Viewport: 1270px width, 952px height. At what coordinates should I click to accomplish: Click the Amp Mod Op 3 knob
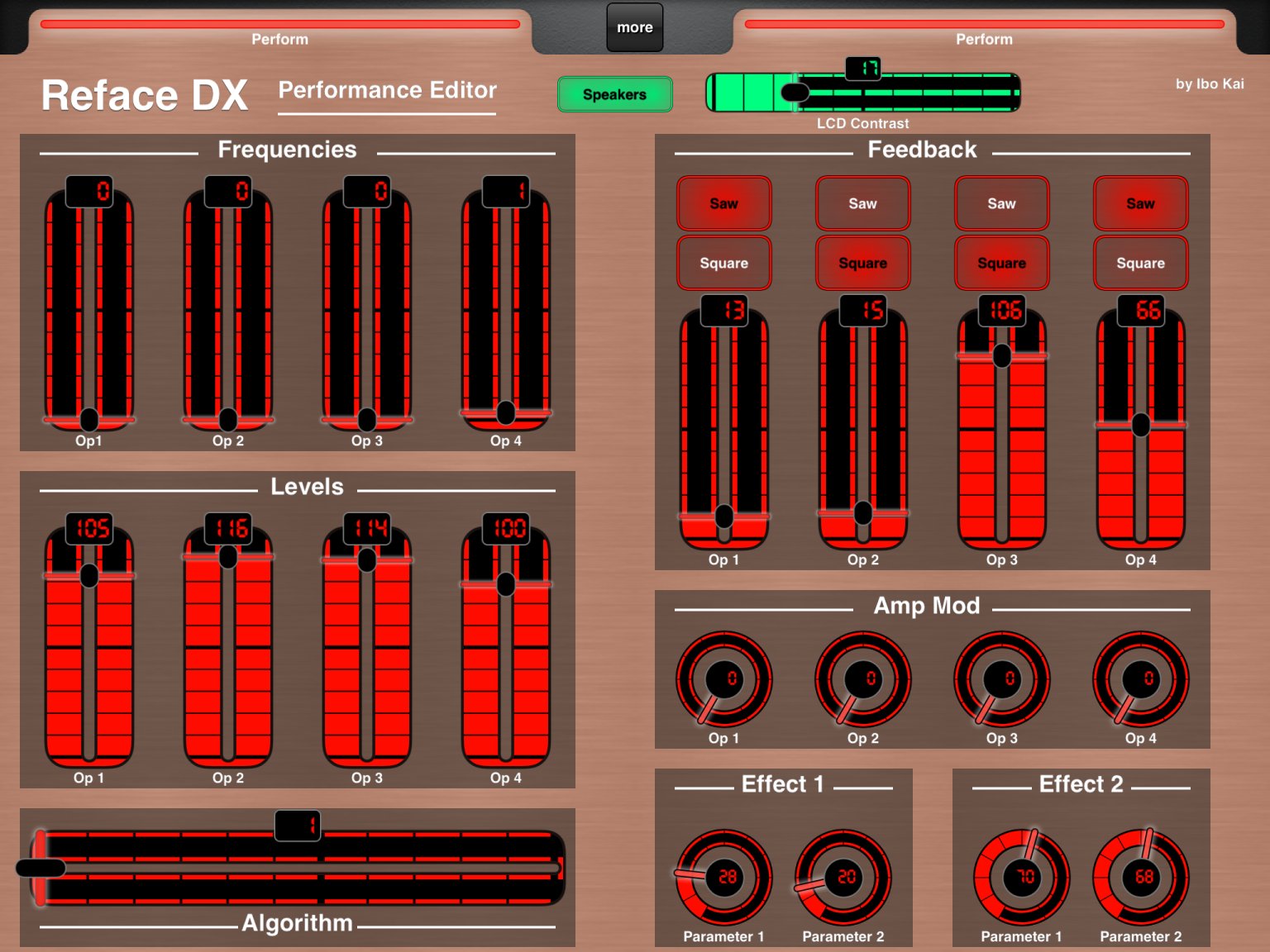(x=1002, y=680)
